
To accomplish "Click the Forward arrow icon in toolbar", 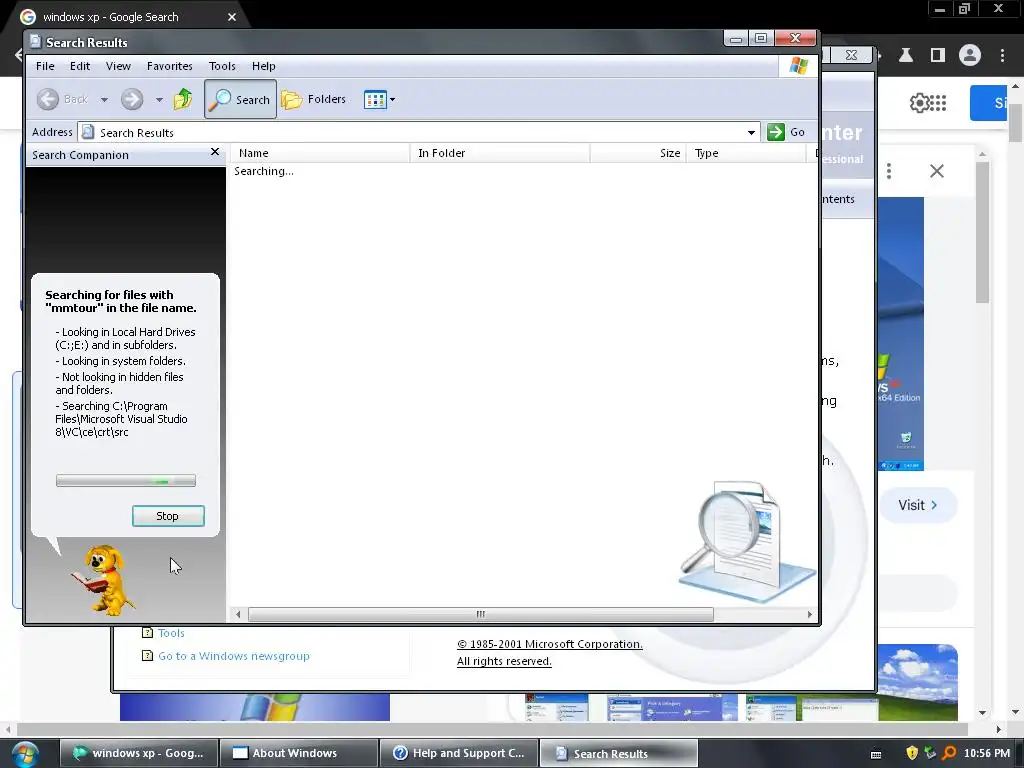I will (132, 99).
